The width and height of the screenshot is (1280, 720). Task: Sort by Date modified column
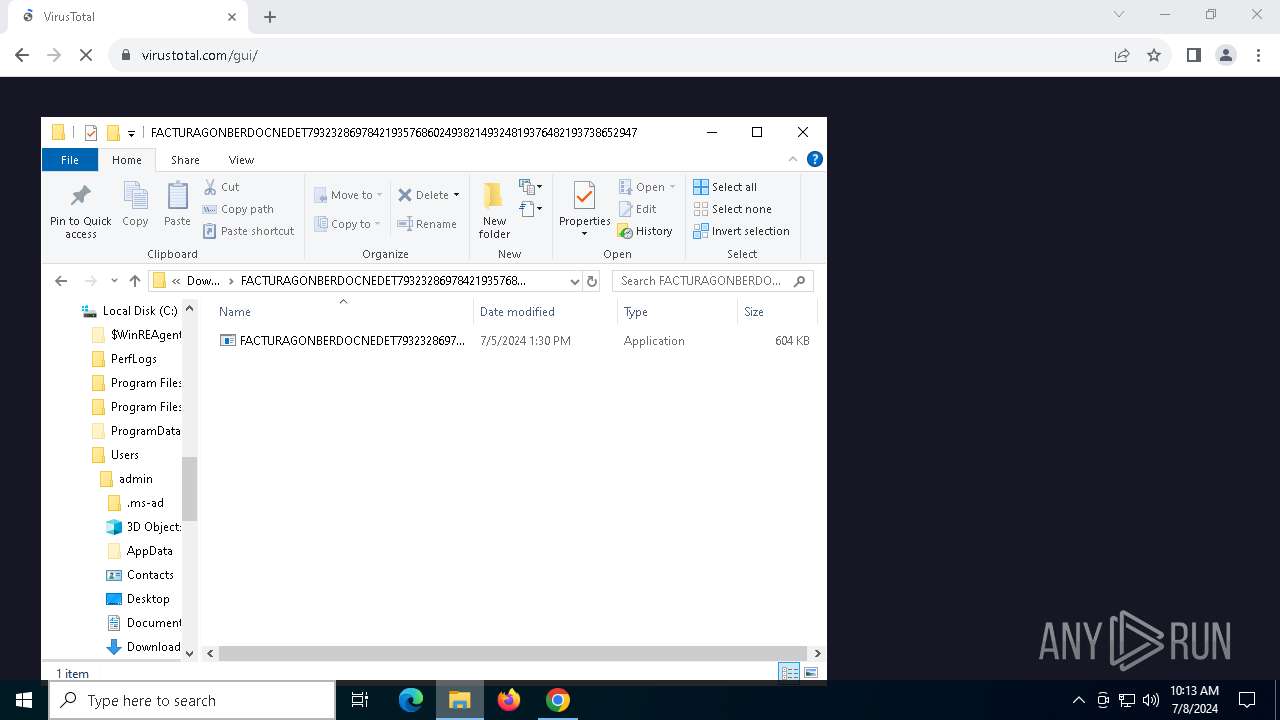pyautogui.click(x=545, y=312)
